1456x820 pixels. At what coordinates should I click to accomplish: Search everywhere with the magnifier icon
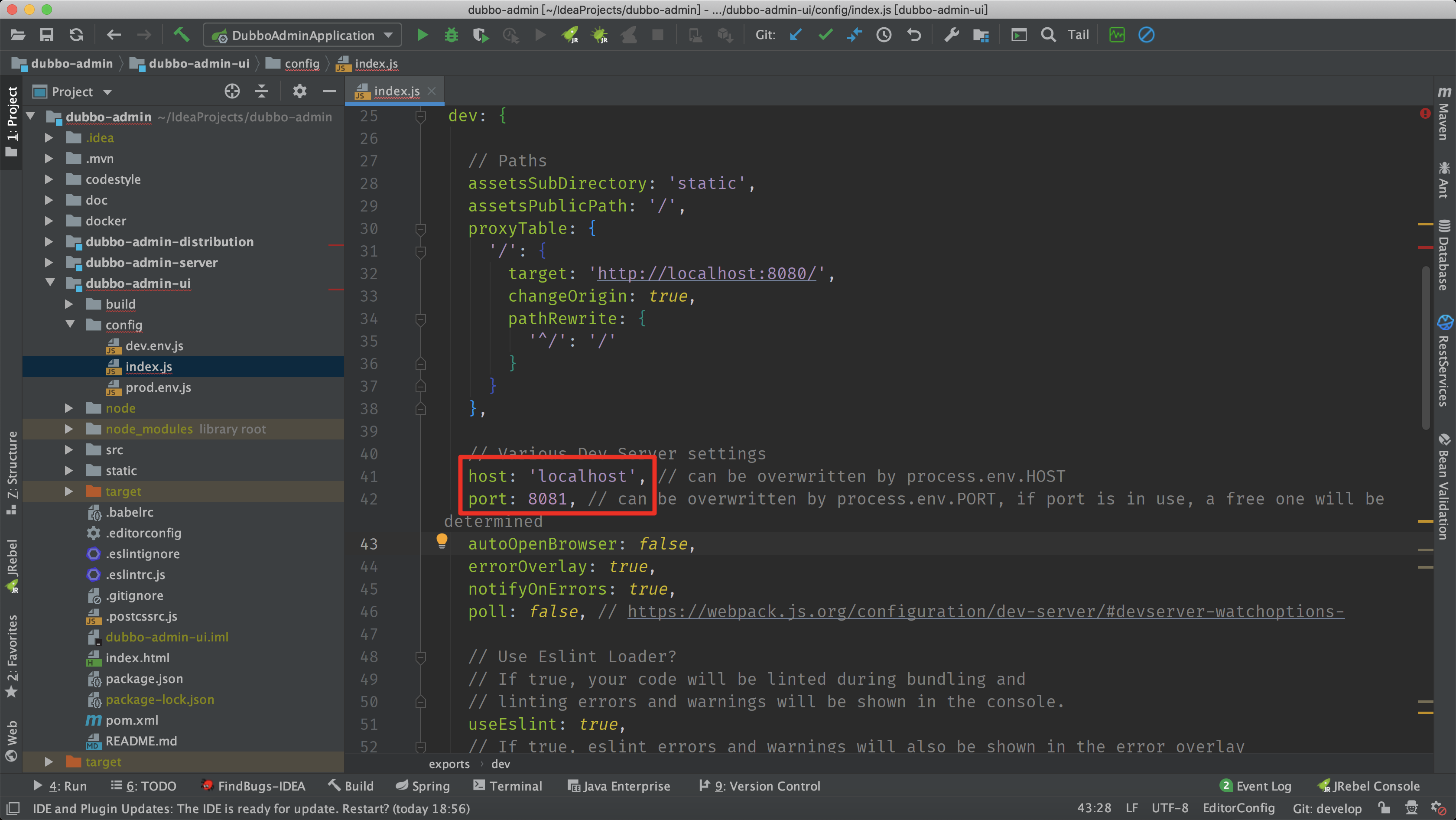pyautogui.click(x=1049, y=35)
